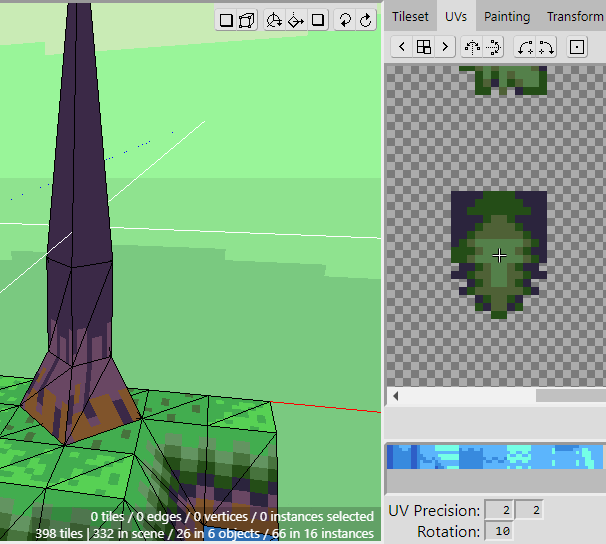Click the Rotation value field
The height and width of the screenshot is (544, 606).
(x=500, y=532)
